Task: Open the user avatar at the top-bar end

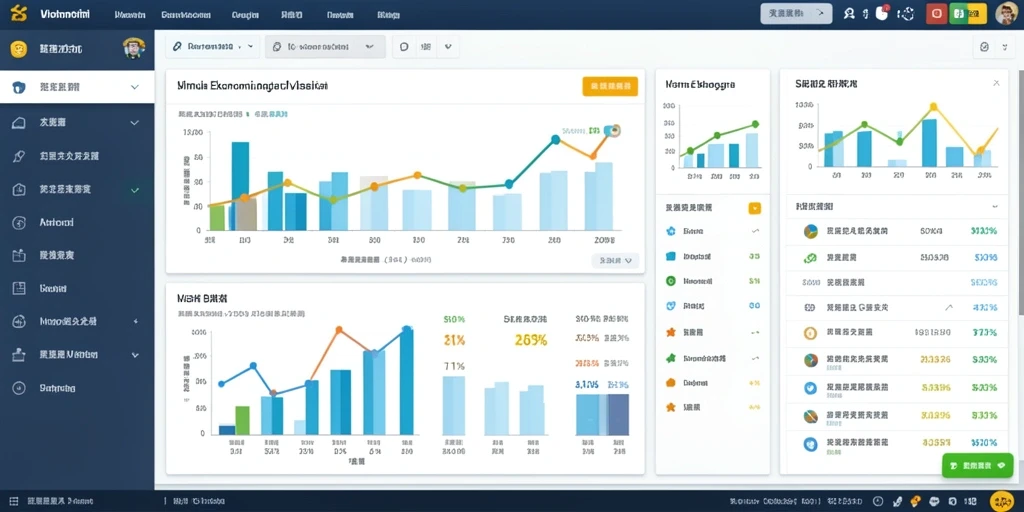Action: [1006, 13]
